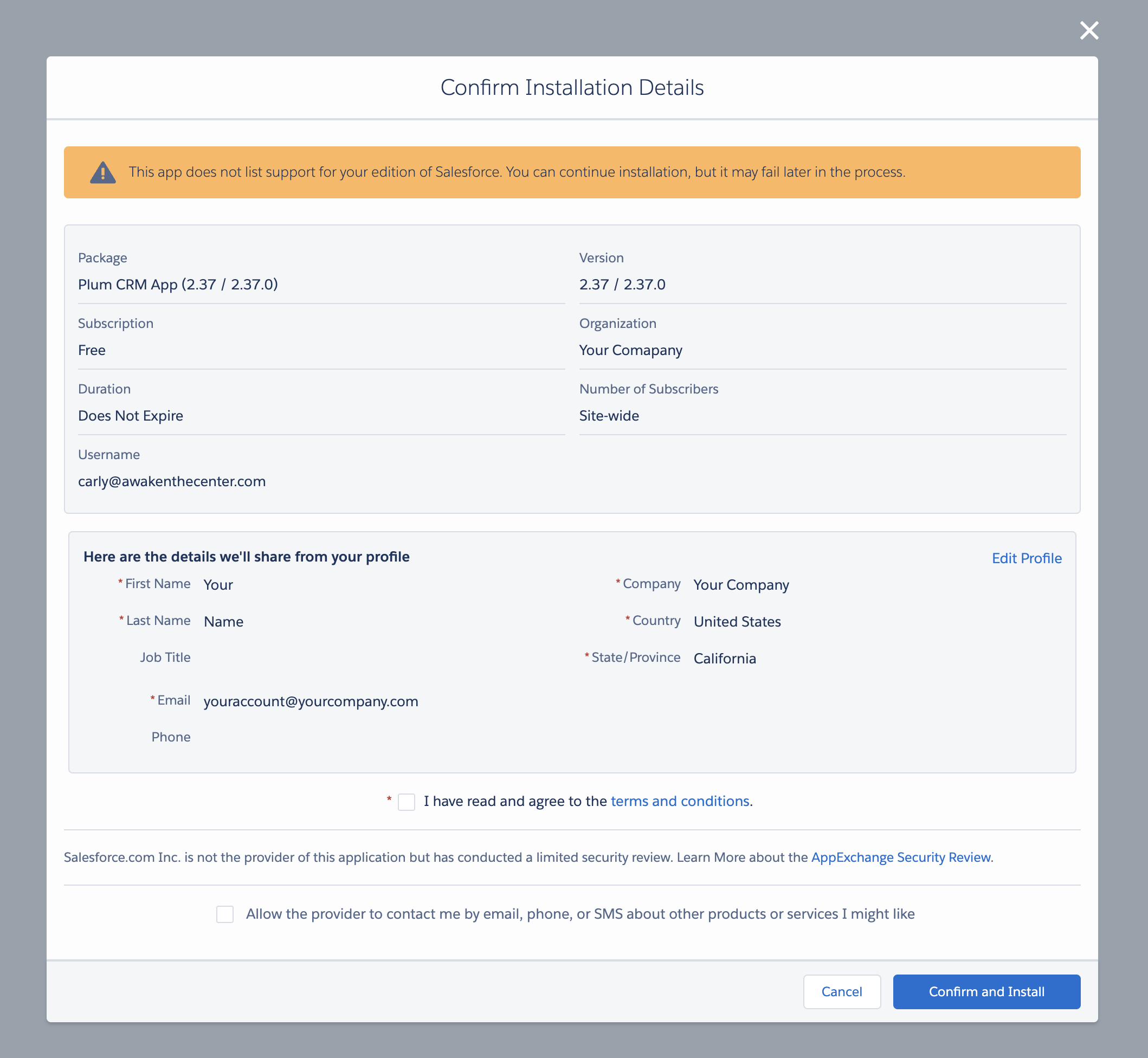The height and width of the screenshot is (1058, 1148).
Task: Click Confirm and Install button
Action: (x=986, y=991)
